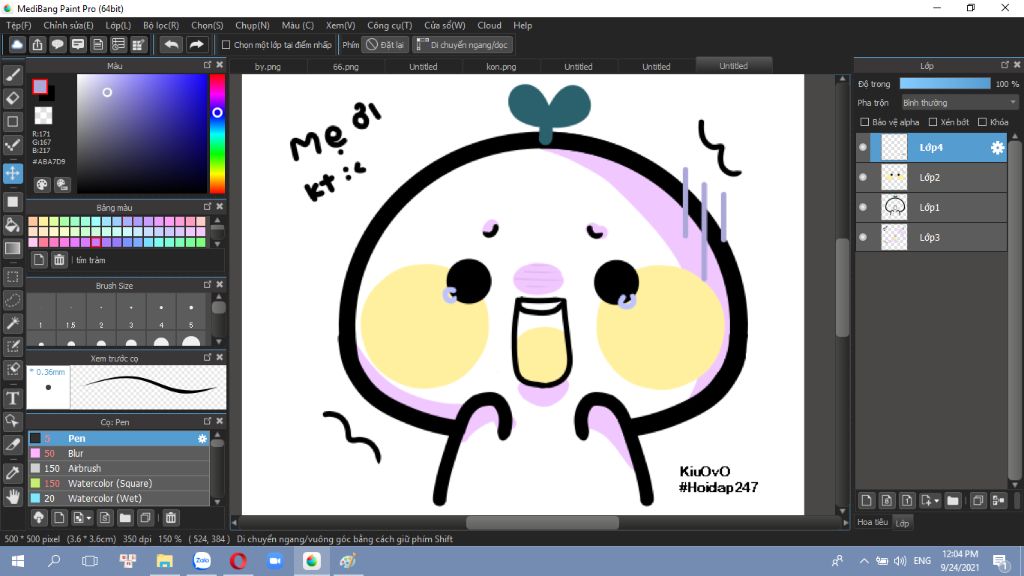The image size is (1024, 576).
Task: Select the rectangular Select tool
Action: click(x=12, y=277)
